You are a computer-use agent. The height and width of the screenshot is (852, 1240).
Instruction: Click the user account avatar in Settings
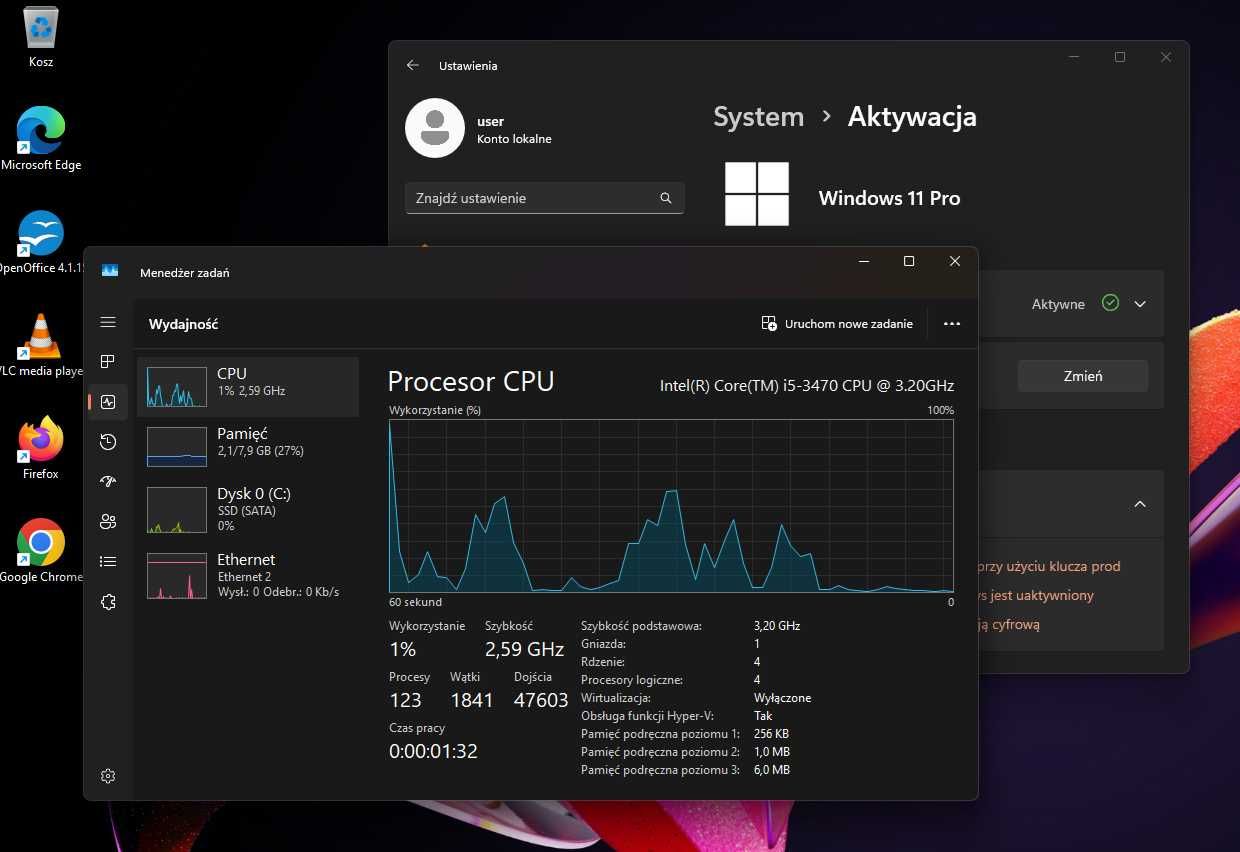[434, 128]
